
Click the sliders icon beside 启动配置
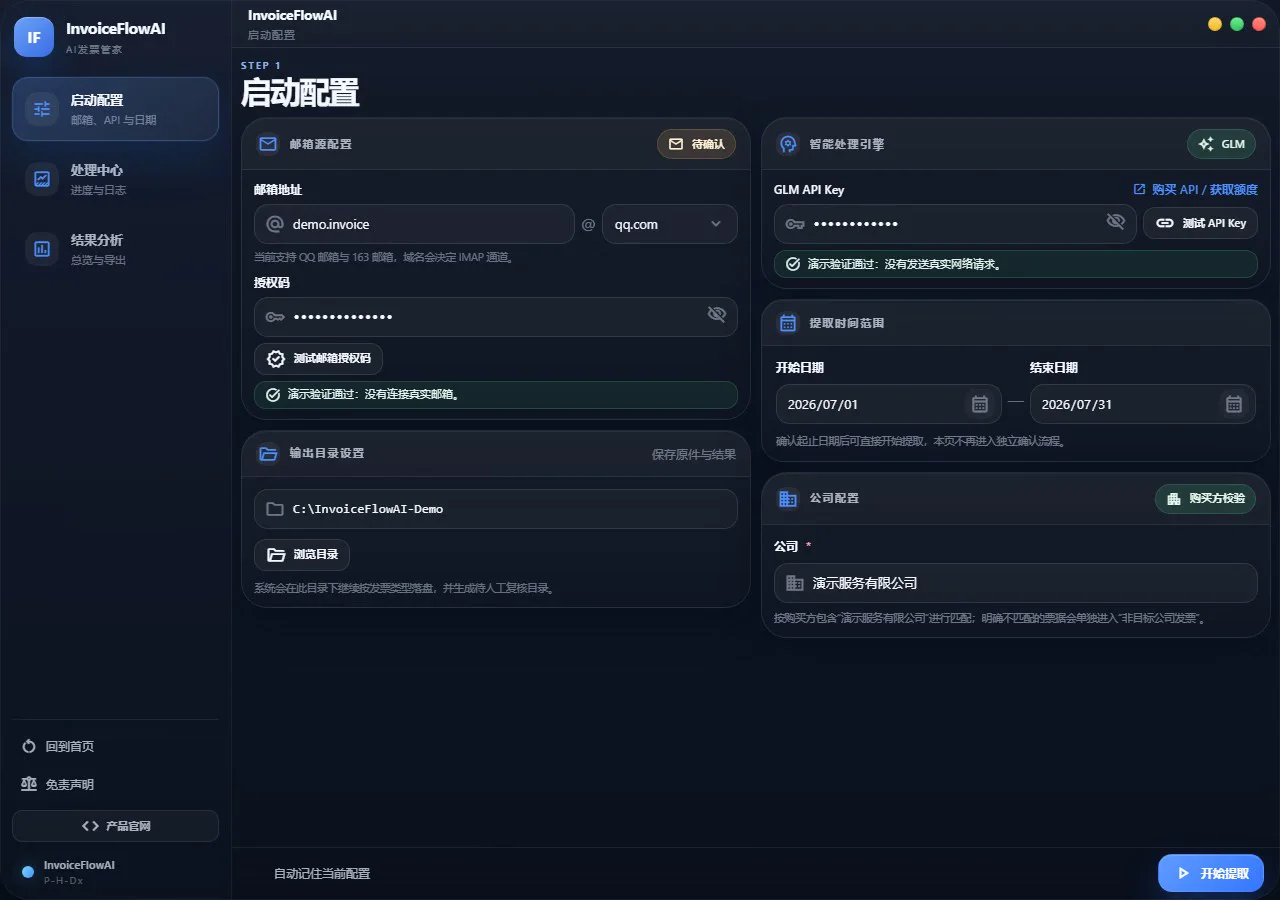pos(42,109)
